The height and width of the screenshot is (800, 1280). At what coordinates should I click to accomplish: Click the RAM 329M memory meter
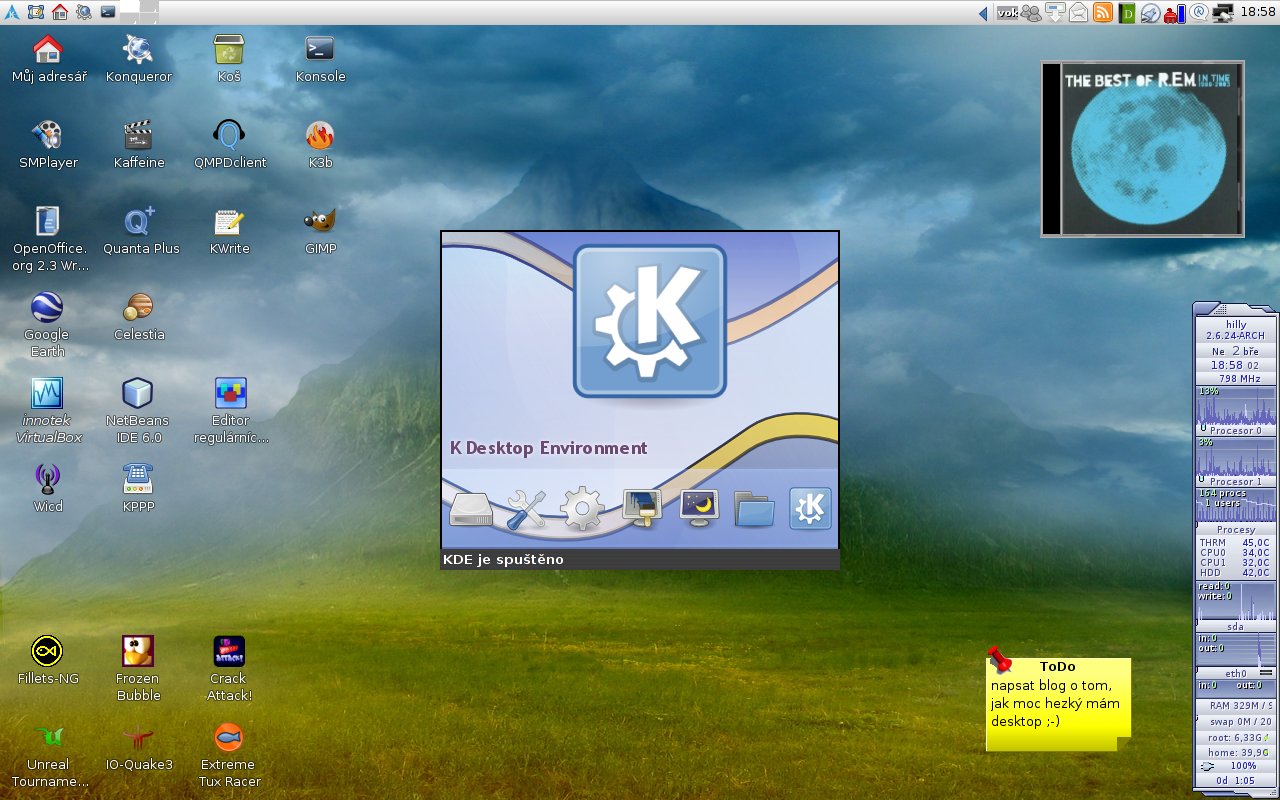click(1237, 706)
